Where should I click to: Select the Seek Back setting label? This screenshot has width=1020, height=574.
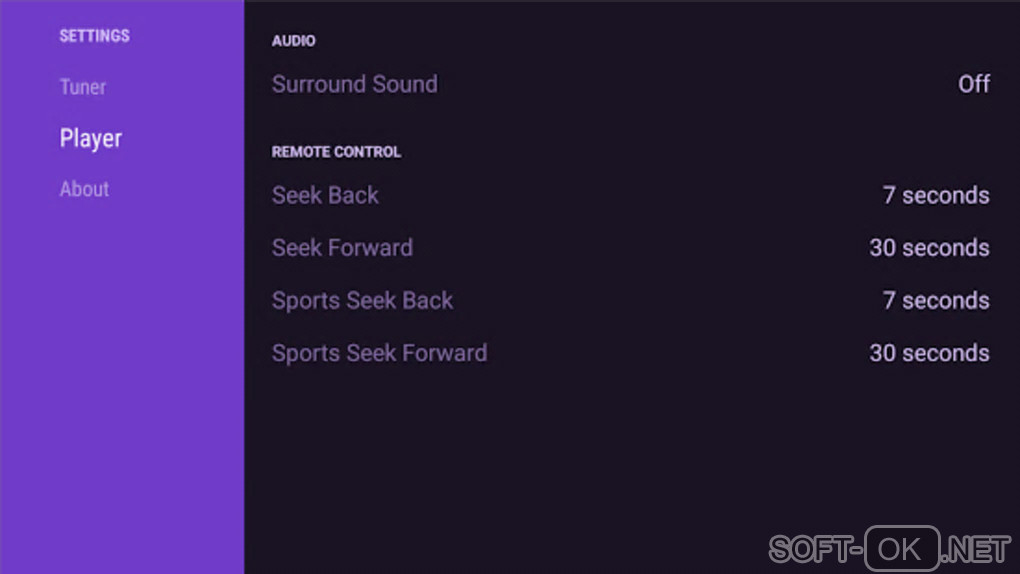point(325,195)
